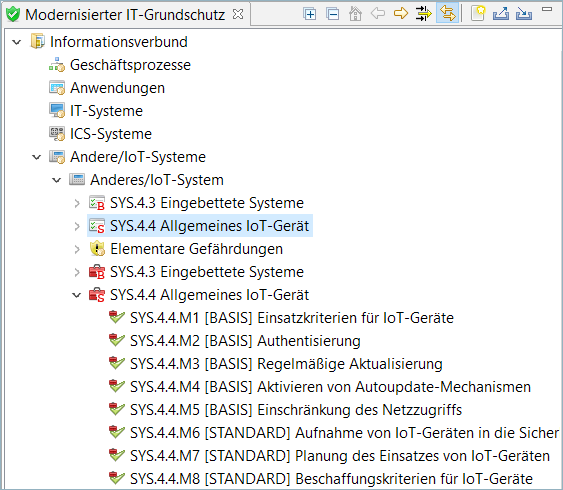Click the Elementare Gefährdungen warning shield icon
The image size is (563, 490).
(x=97, y=248)
